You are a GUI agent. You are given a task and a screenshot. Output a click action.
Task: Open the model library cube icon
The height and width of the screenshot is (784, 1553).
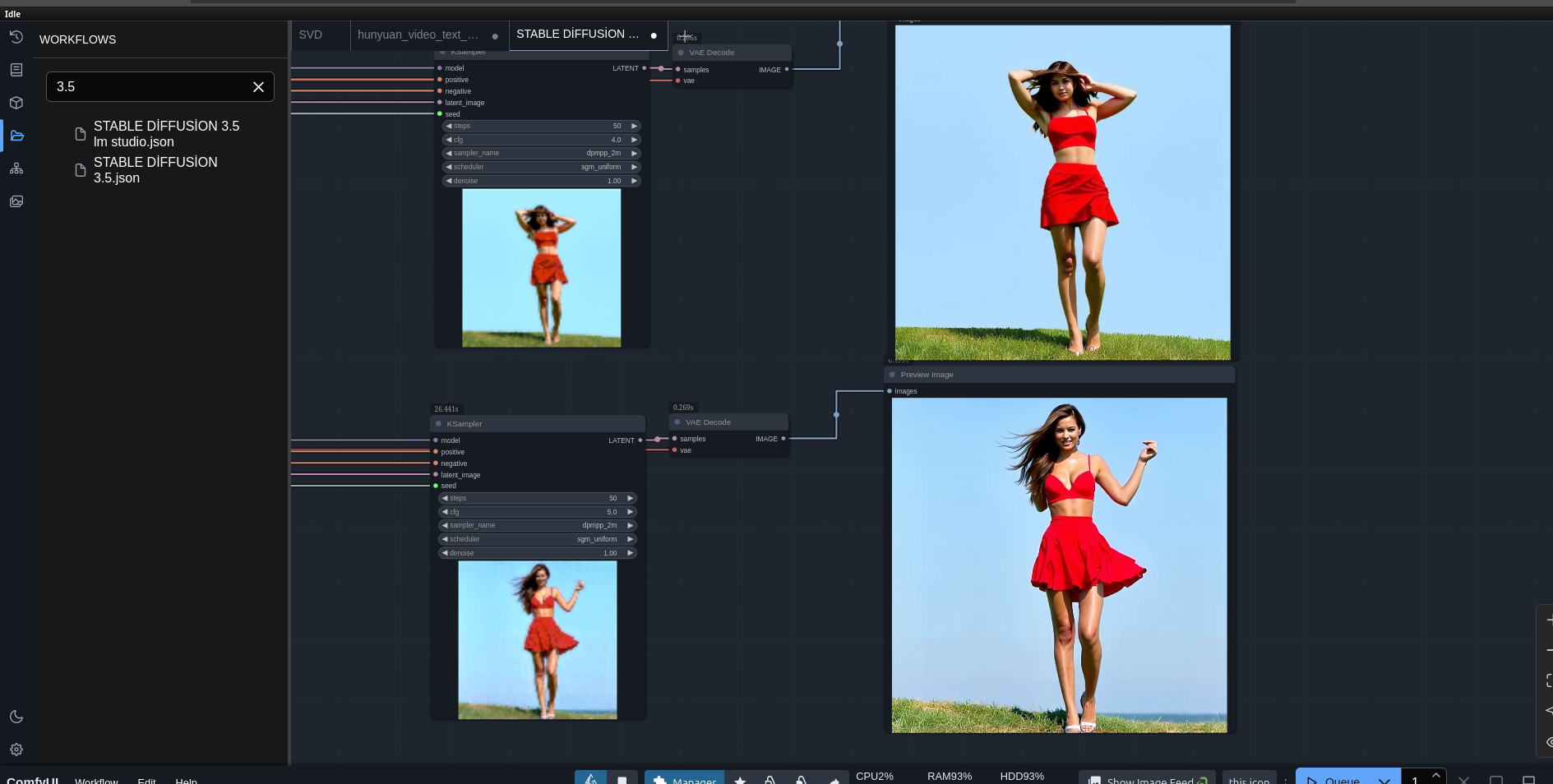click(x=16, y=103)
